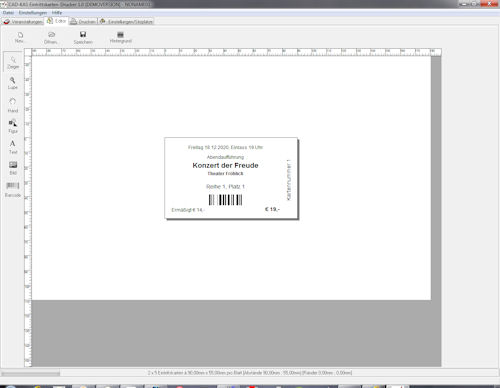
Task: Click the Öffnen open file icon
Action: pos(51,38)
